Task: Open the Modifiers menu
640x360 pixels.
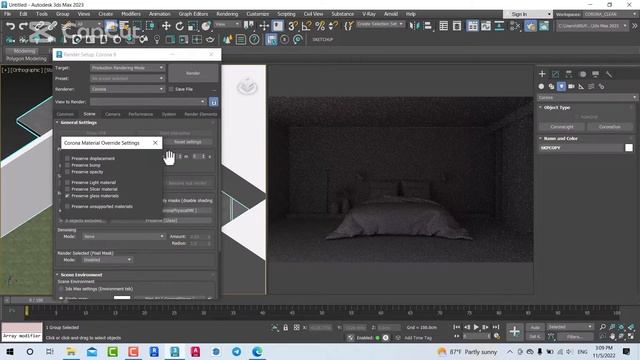Action: pos(131,14)
